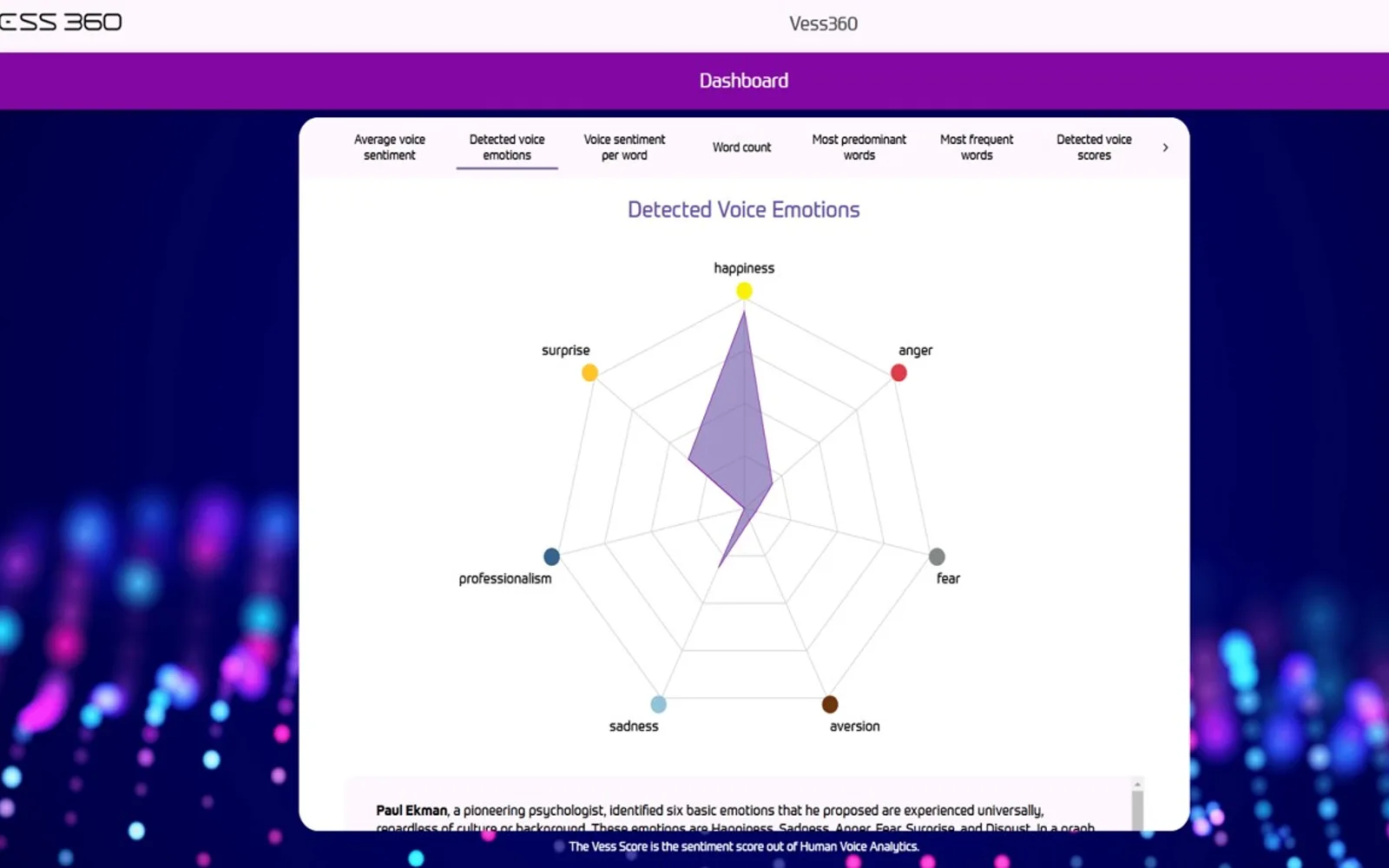Click the red anger marker dot
Screen dimensions: 1389x868
[899, 372]
